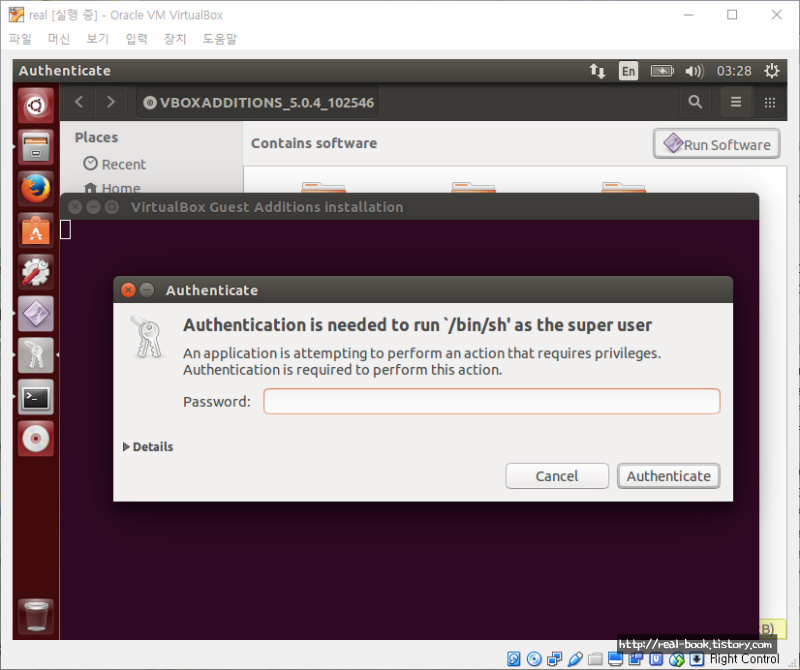Search files with the magnifier icon
The image size is (800, 670).
pos(695,102)
